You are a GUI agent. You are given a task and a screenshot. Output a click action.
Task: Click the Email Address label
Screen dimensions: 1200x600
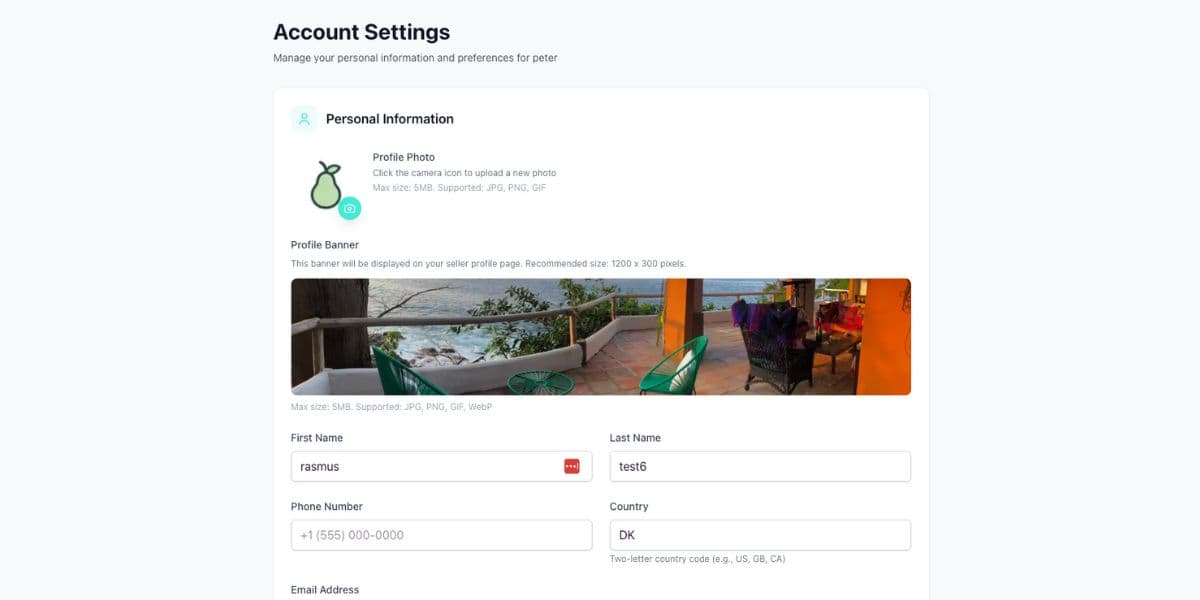325,590
